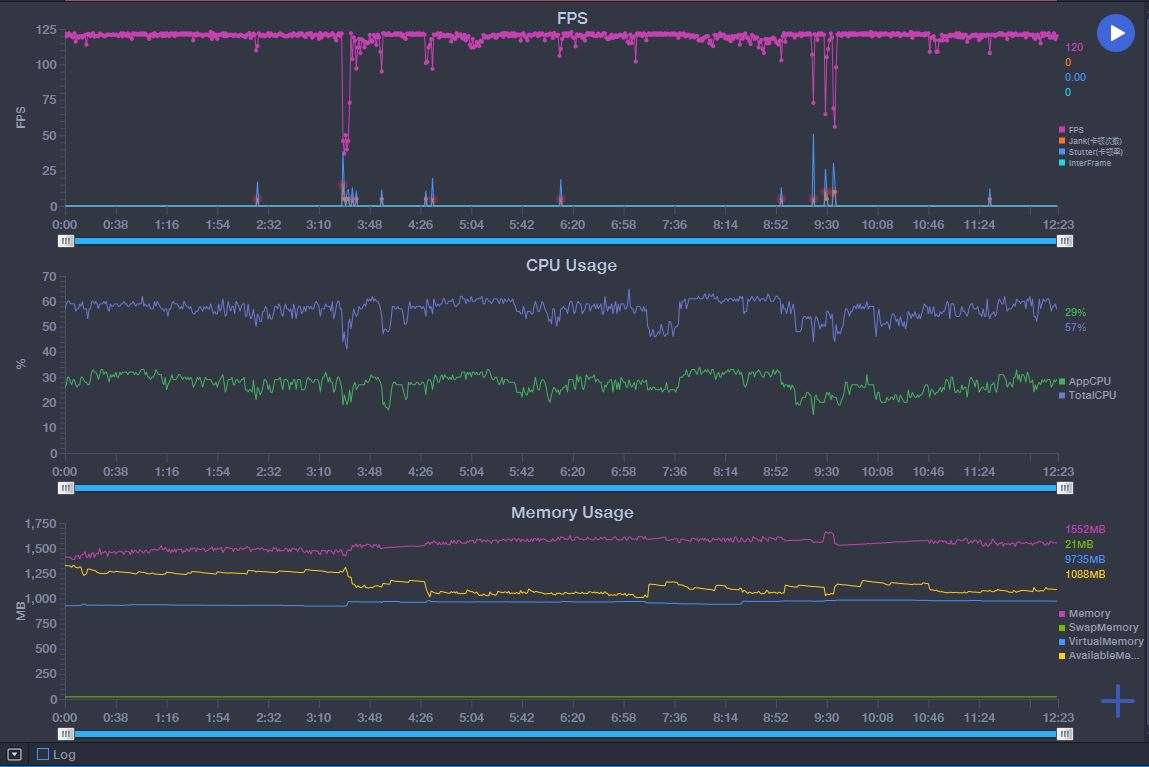Click FPS chart left range slider handle
Screen dimensions: 1149x767
coord(66,241)
